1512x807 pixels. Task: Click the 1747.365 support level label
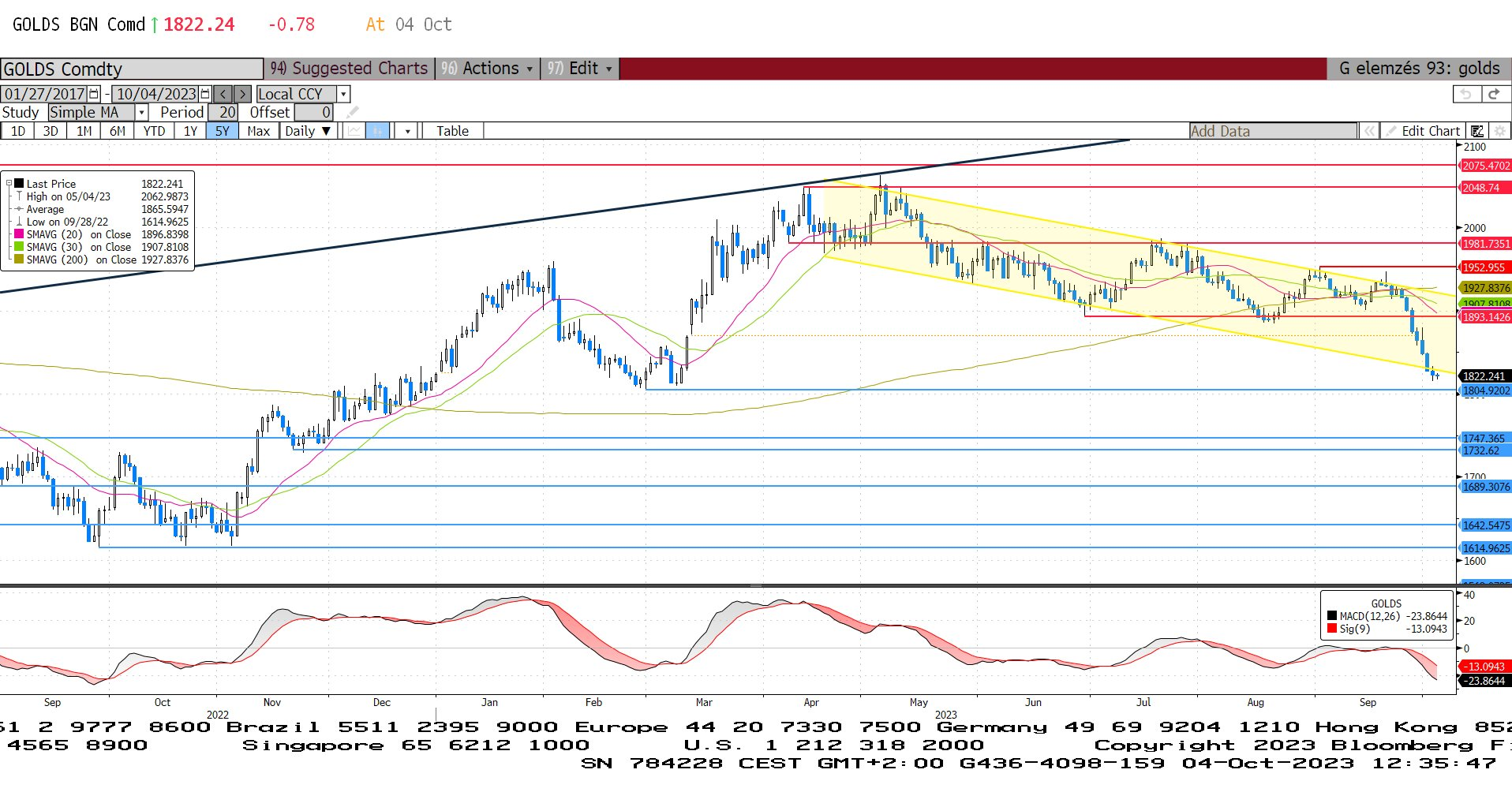(x=1486, y=439)
